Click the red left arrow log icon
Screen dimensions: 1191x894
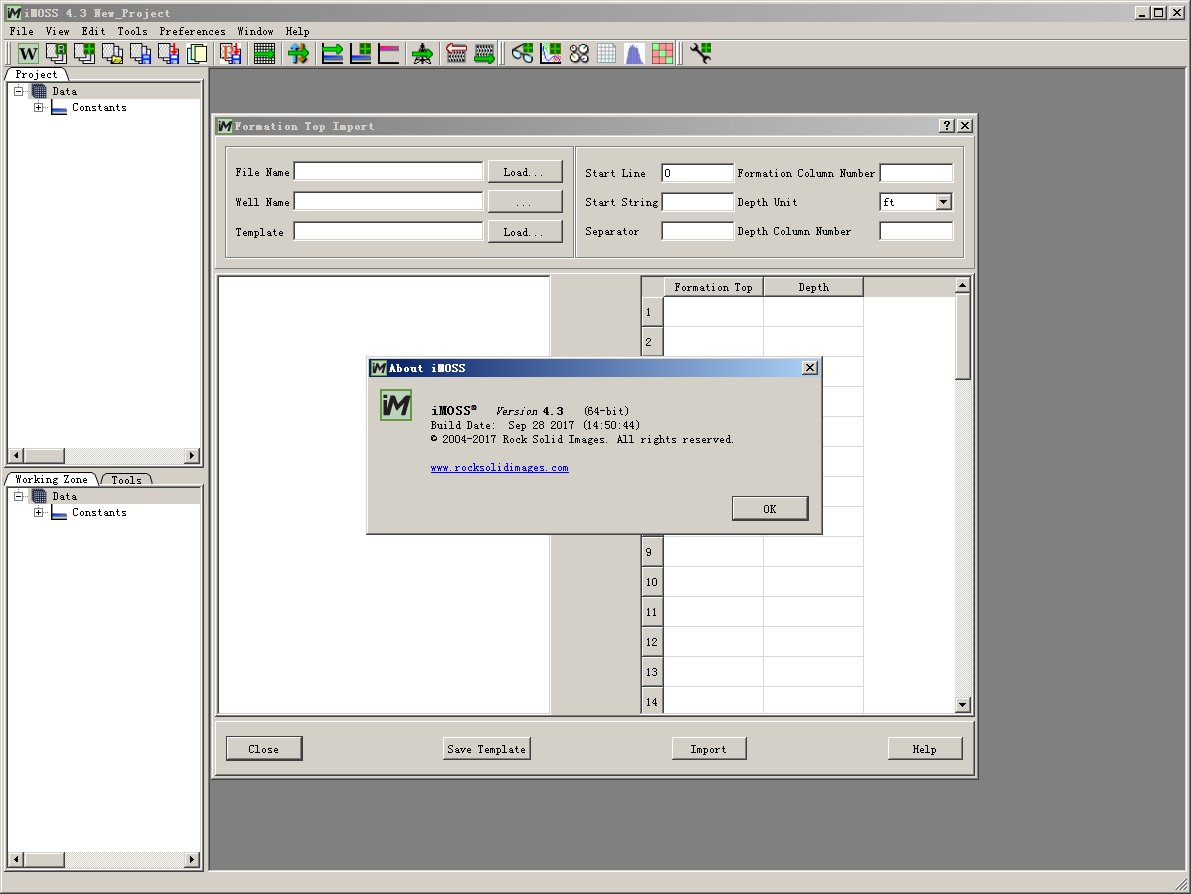[456, 53]
